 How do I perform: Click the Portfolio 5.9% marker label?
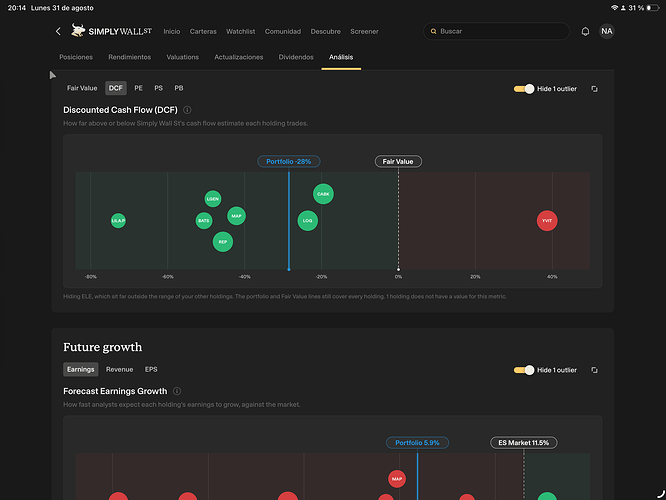418,443
